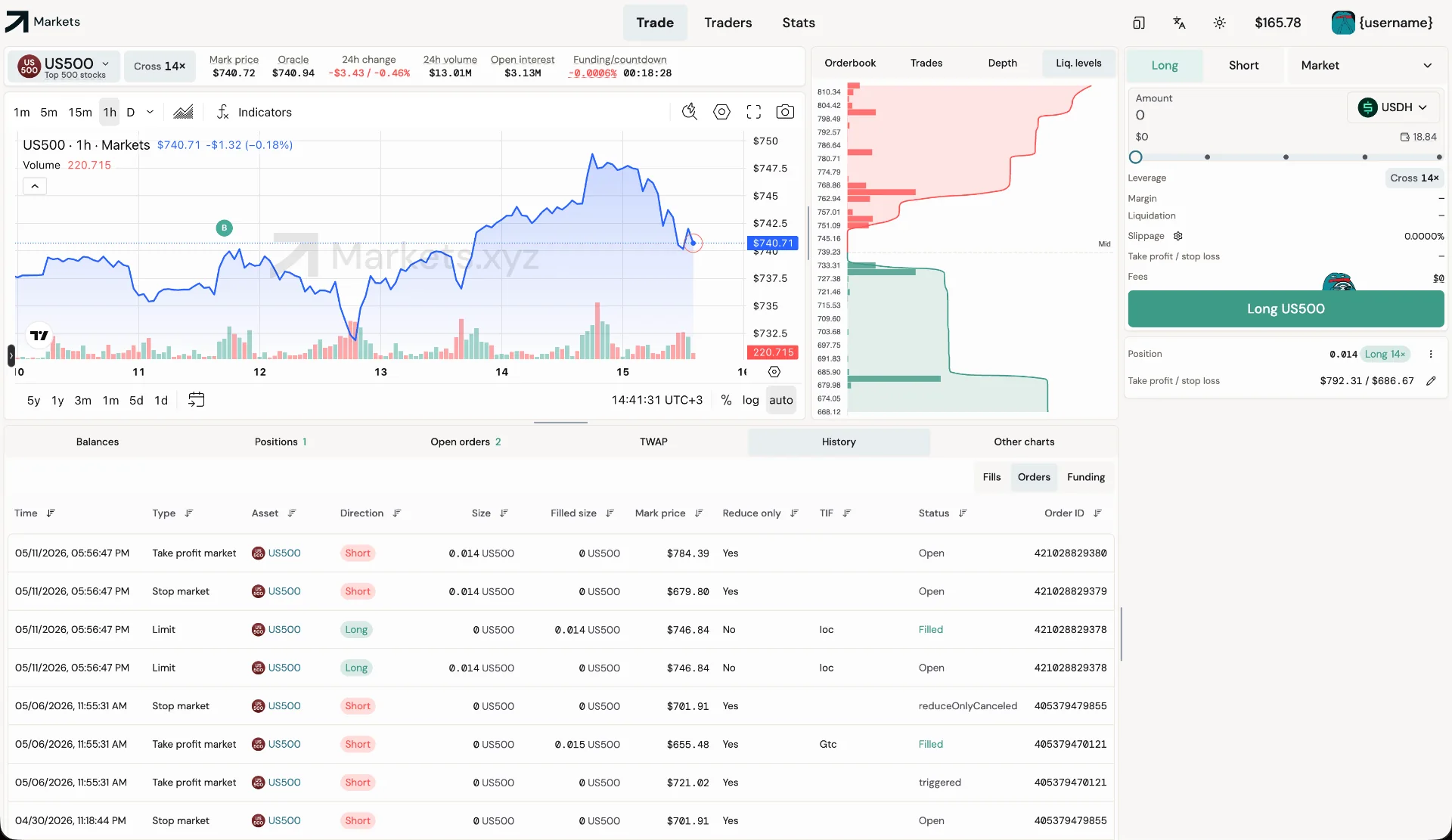Select the Long order side
Screen dimensions: 1452x840
pos(1165,66)
